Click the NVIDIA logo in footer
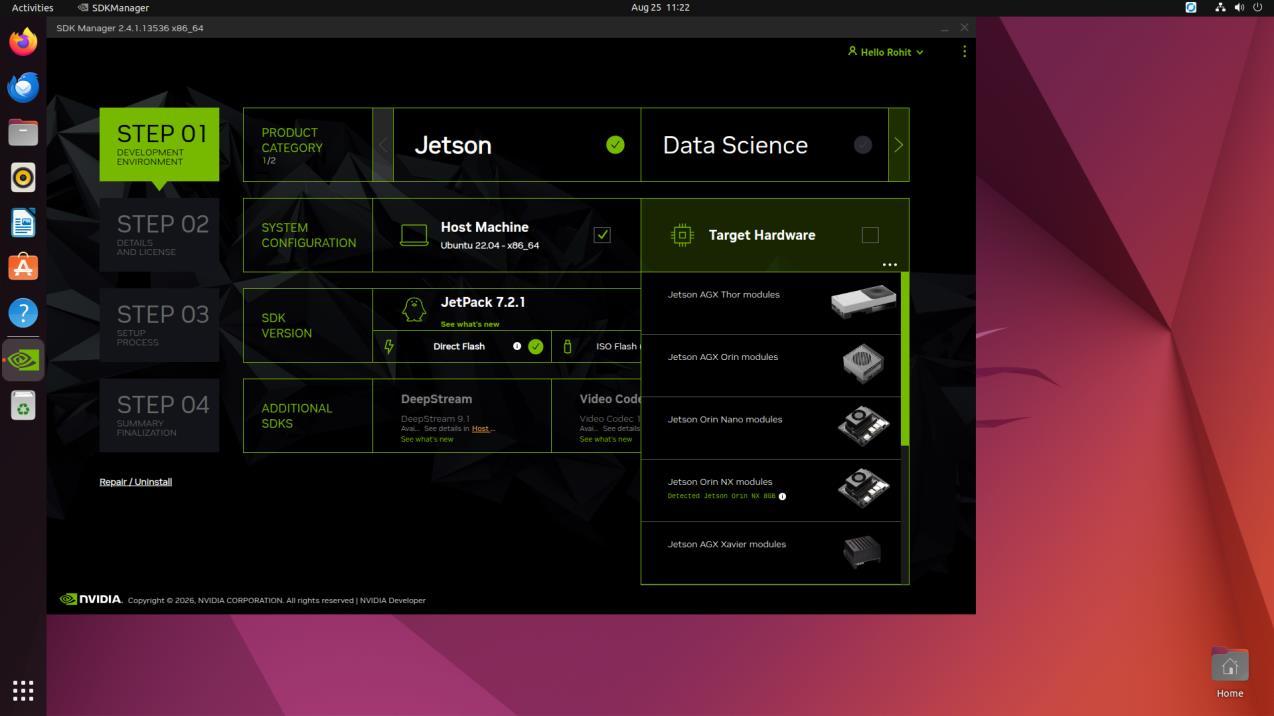Screen dimensions: 1274x716 (90, 599)
